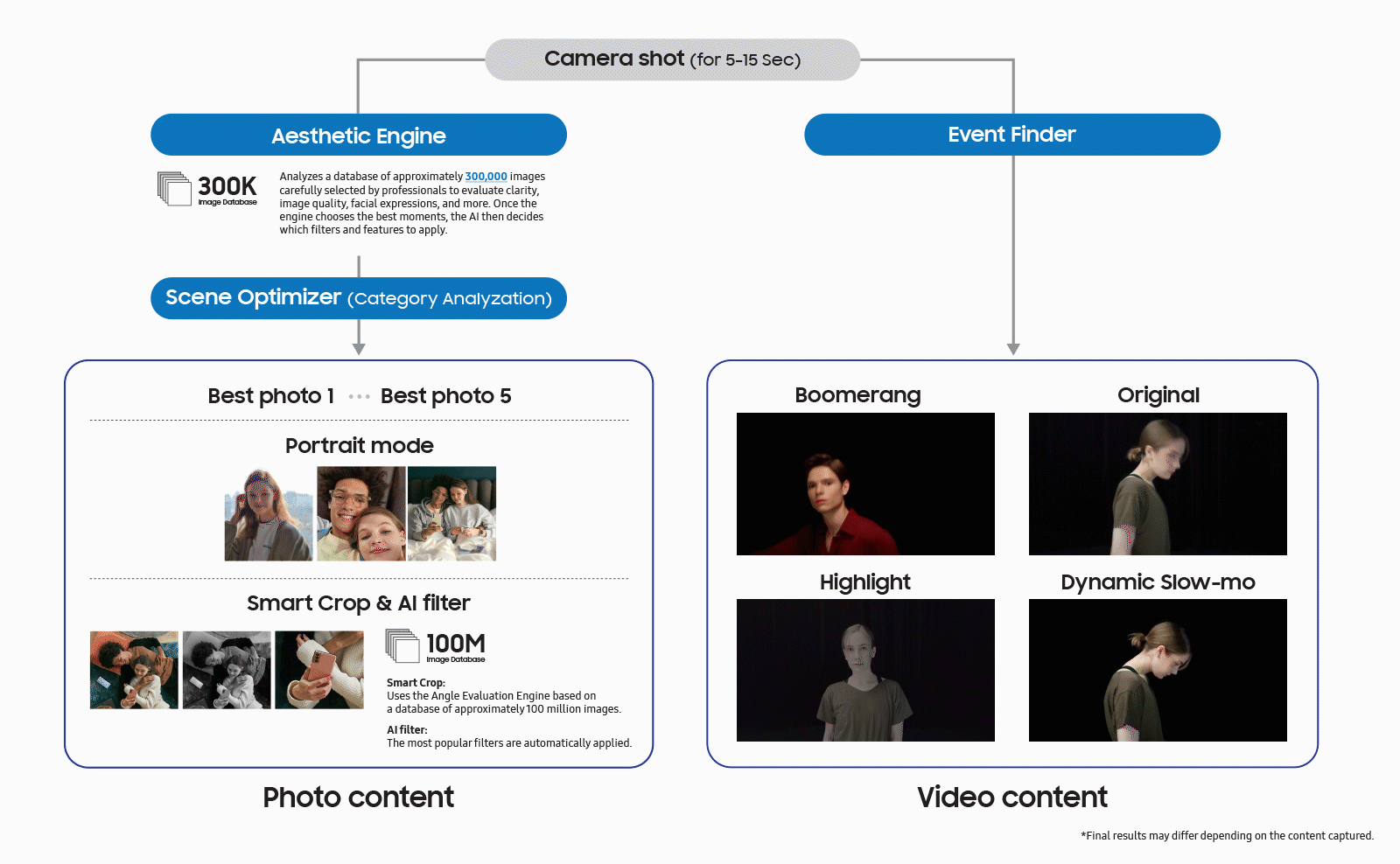Click the Highlight video thumbnail
The width and height of the screenshot is (1400, 864).
pos(865,670)
